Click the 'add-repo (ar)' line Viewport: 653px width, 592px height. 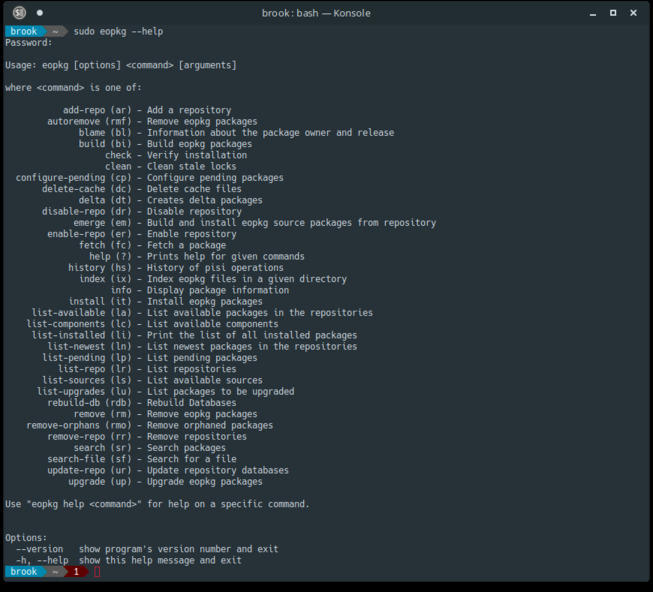pos(147,110)
